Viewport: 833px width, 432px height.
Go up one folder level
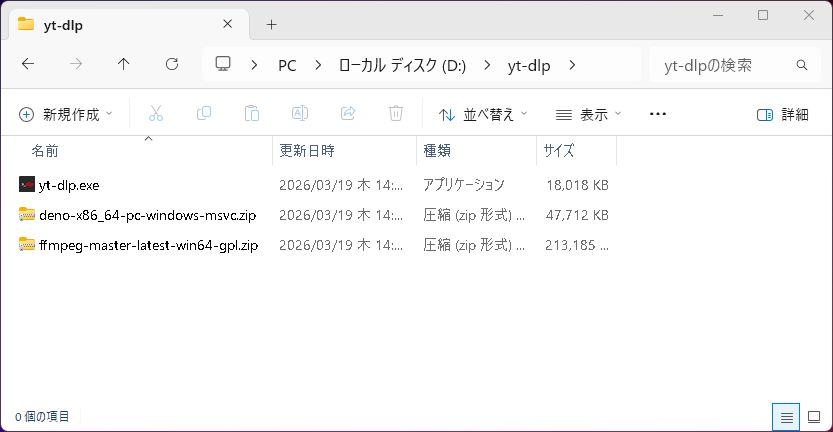123,64
